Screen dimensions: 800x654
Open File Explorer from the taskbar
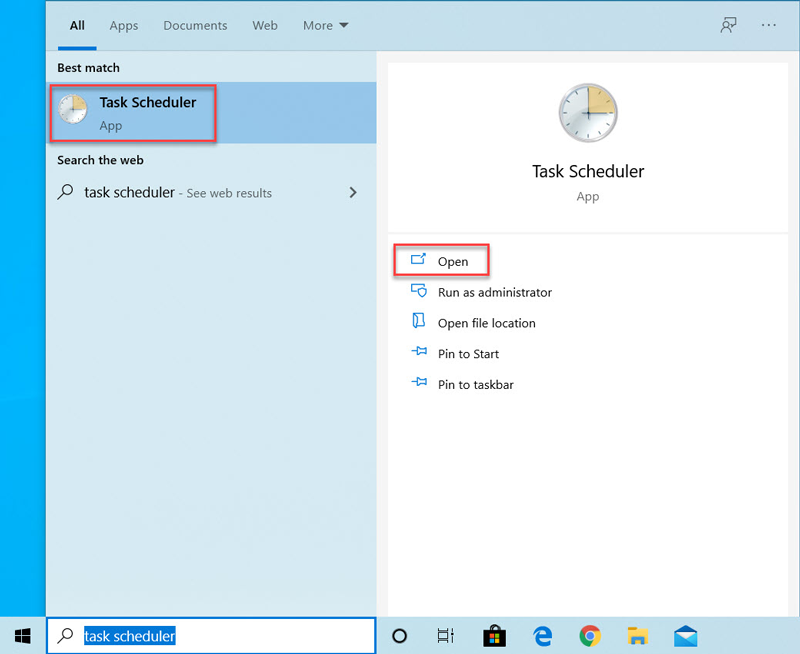click(x=638, y=636)
